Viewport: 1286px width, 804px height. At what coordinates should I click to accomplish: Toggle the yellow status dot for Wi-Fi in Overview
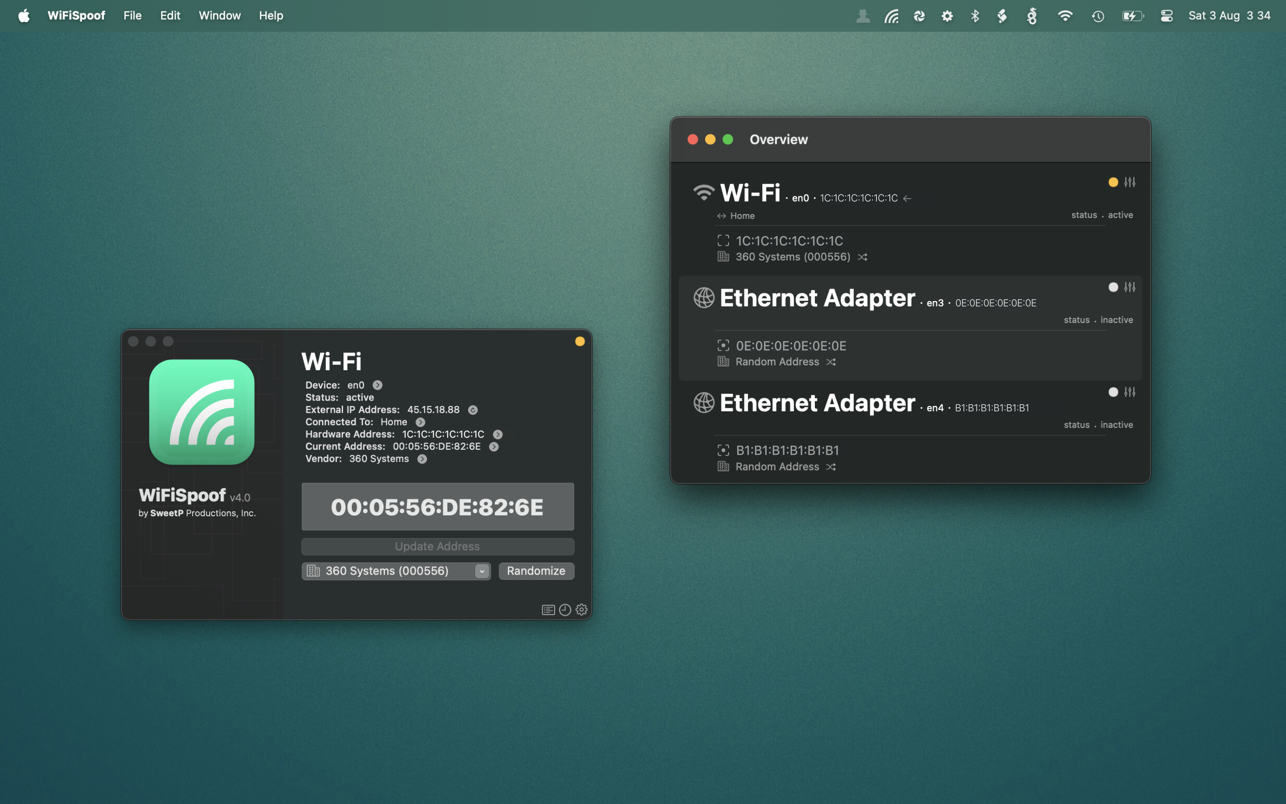[x=1113, y=183]
